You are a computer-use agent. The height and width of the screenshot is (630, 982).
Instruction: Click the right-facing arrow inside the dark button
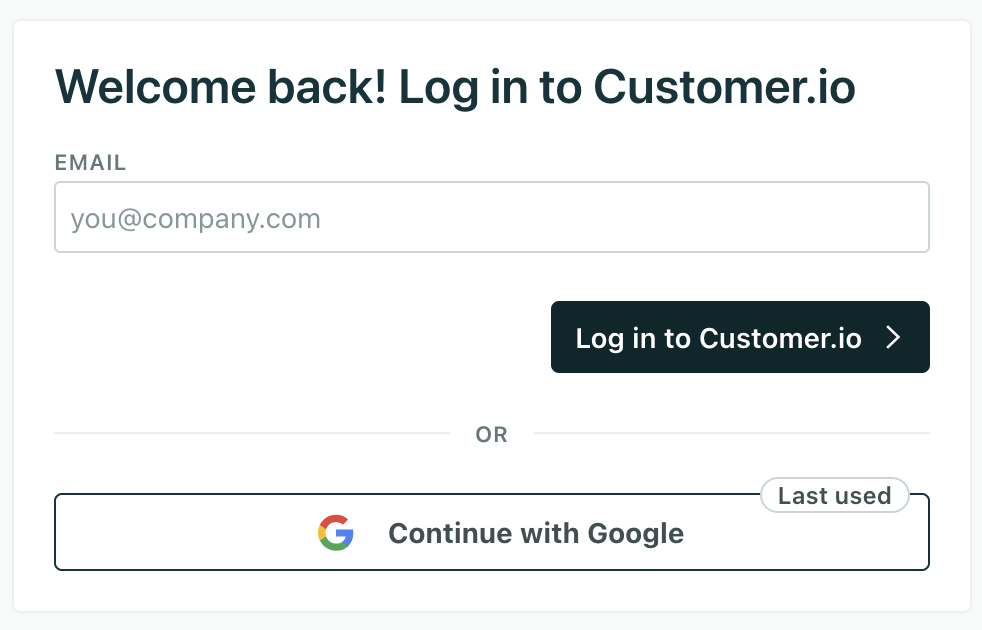click(895, 337)
